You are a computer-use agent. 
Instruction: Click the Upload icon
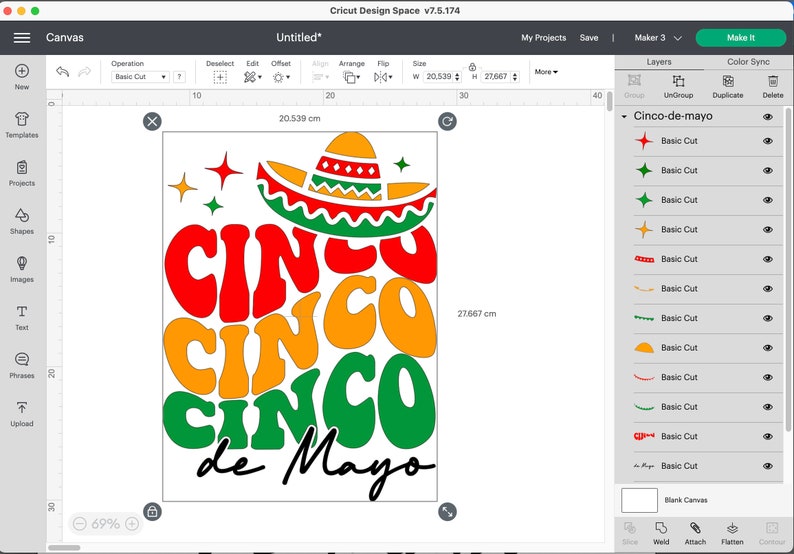coord(22,408)
